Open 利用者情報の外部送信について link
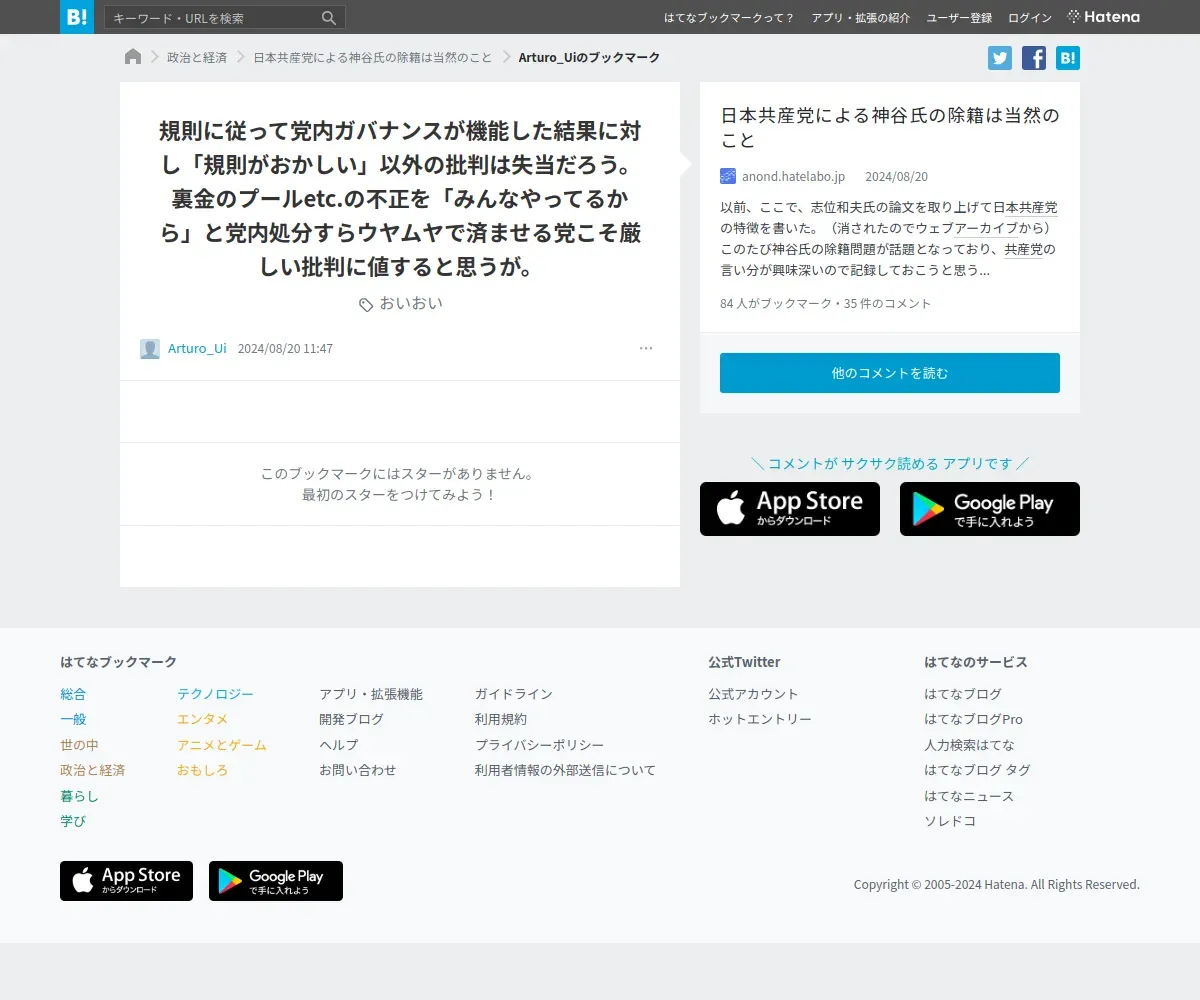1200x1000 pixels. coord(565,770)
